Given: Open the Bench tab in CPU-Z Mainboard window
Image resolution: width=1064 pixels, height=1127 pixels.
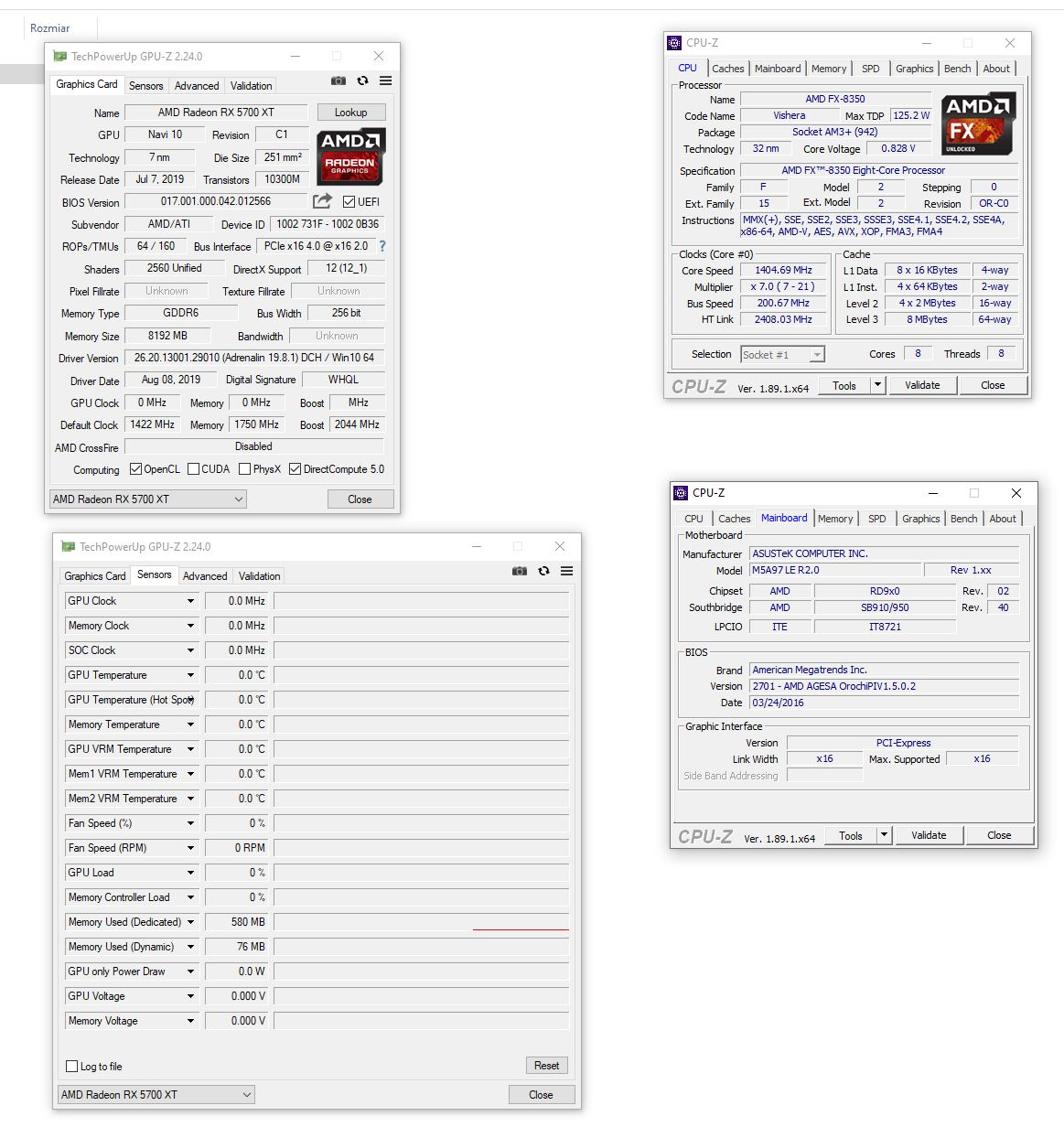Looking at the screenshot, I should point(963,519).
